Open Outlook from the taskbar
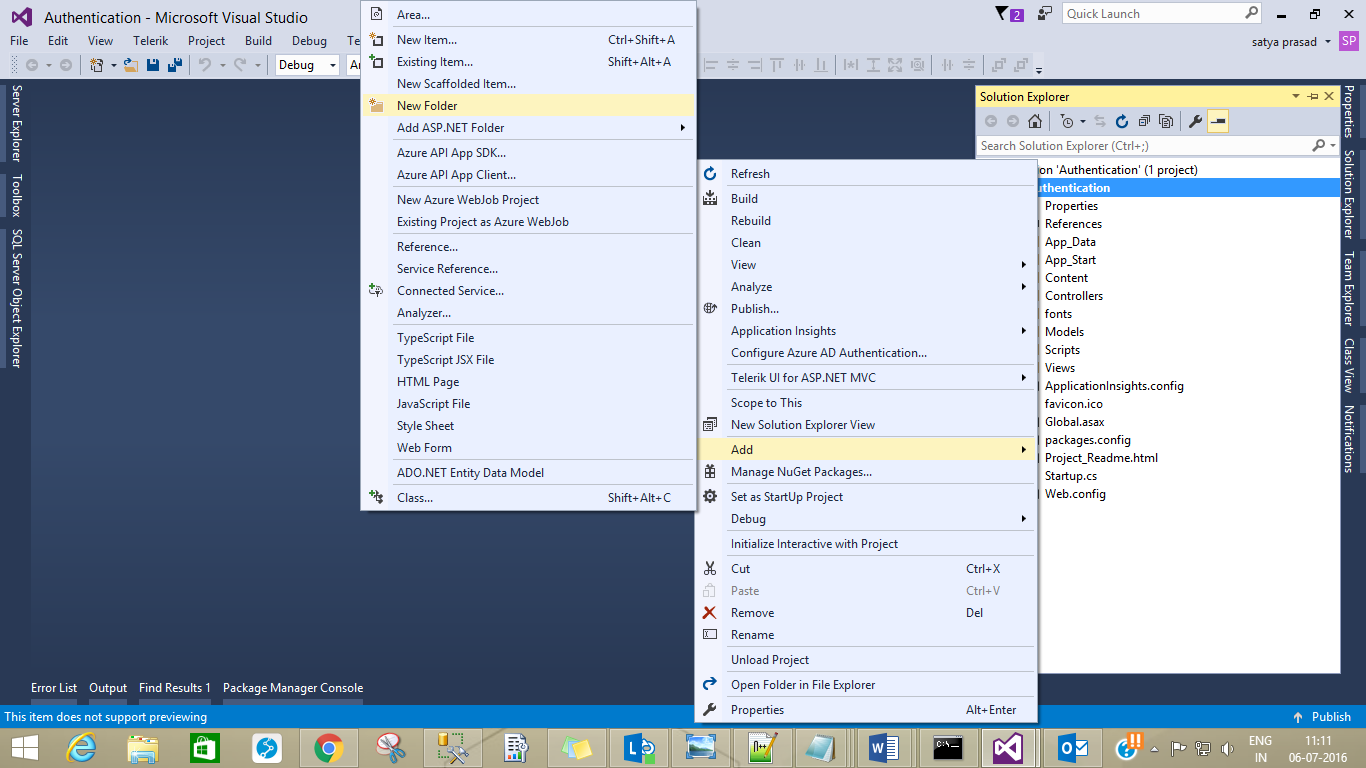Image resolution: width=1366 pixels, height=768 pixels. click(1072, 748)
